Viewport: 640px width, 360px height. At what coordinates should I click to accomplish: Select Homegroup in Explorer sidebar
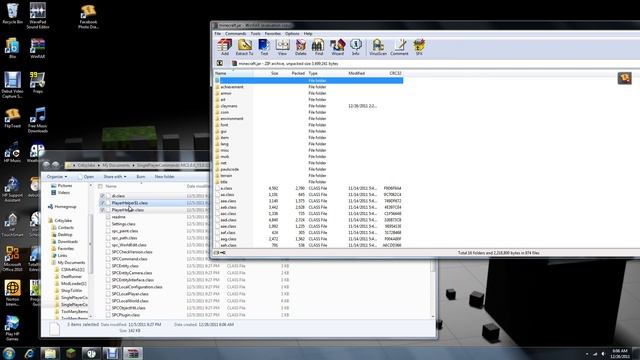pyautogui.click(x=62, y=207)
